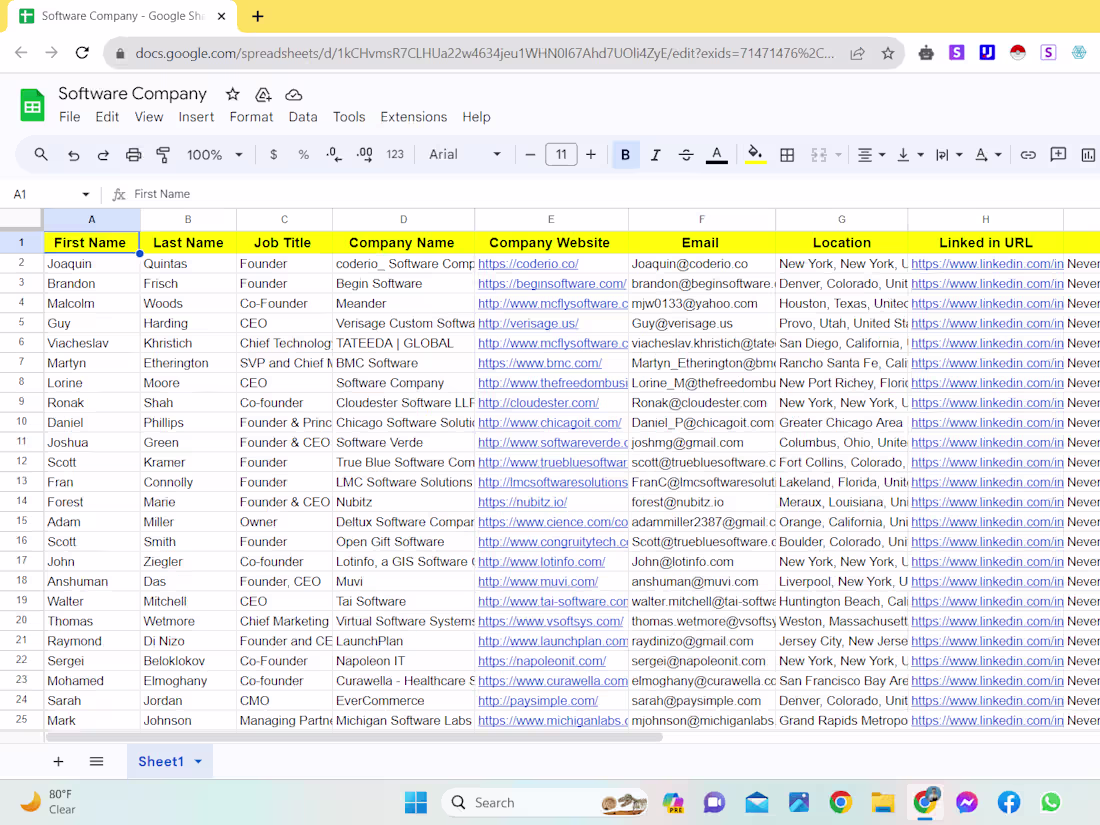1100x825 pixels.
Task: Star the Software Company document
Action: [x=233, y=94]
